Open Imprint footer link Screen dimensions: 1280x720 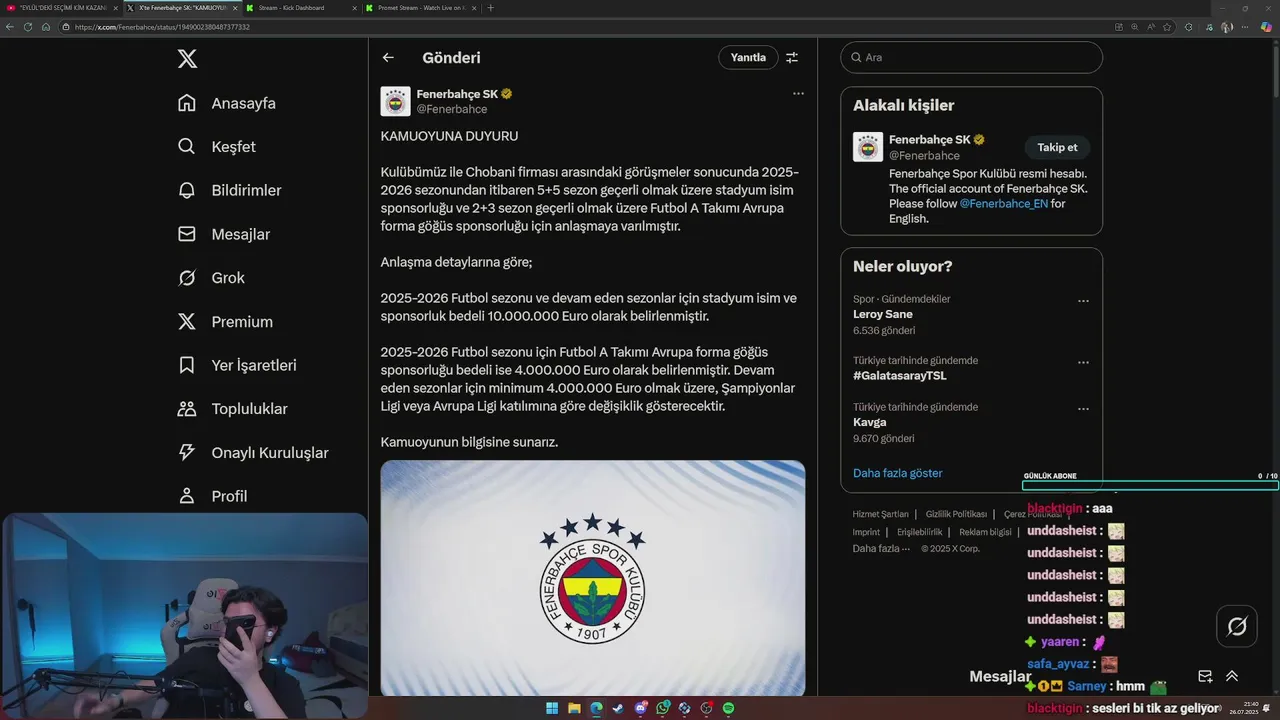click(866, 532)
